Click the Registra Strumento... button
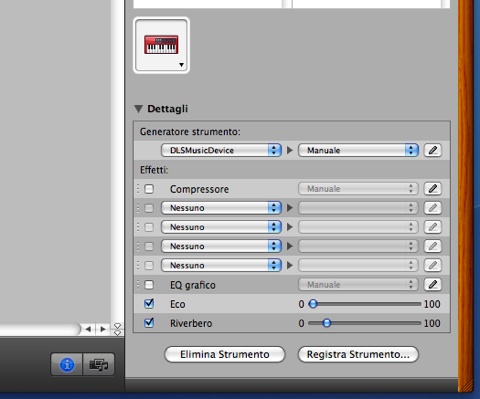The image size is (480, 399). (x=358, y=354)
